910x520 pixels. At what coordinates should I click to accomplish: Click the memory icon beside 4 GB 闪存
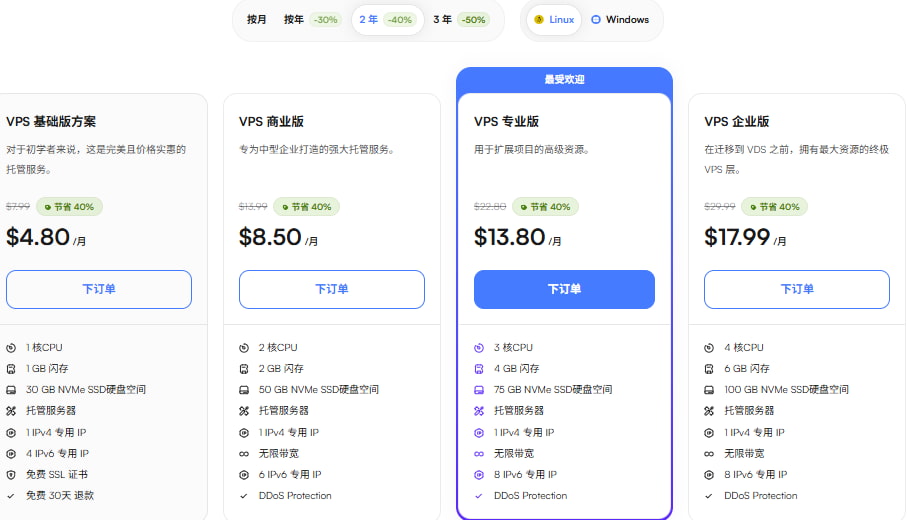[x=479, y=369]
